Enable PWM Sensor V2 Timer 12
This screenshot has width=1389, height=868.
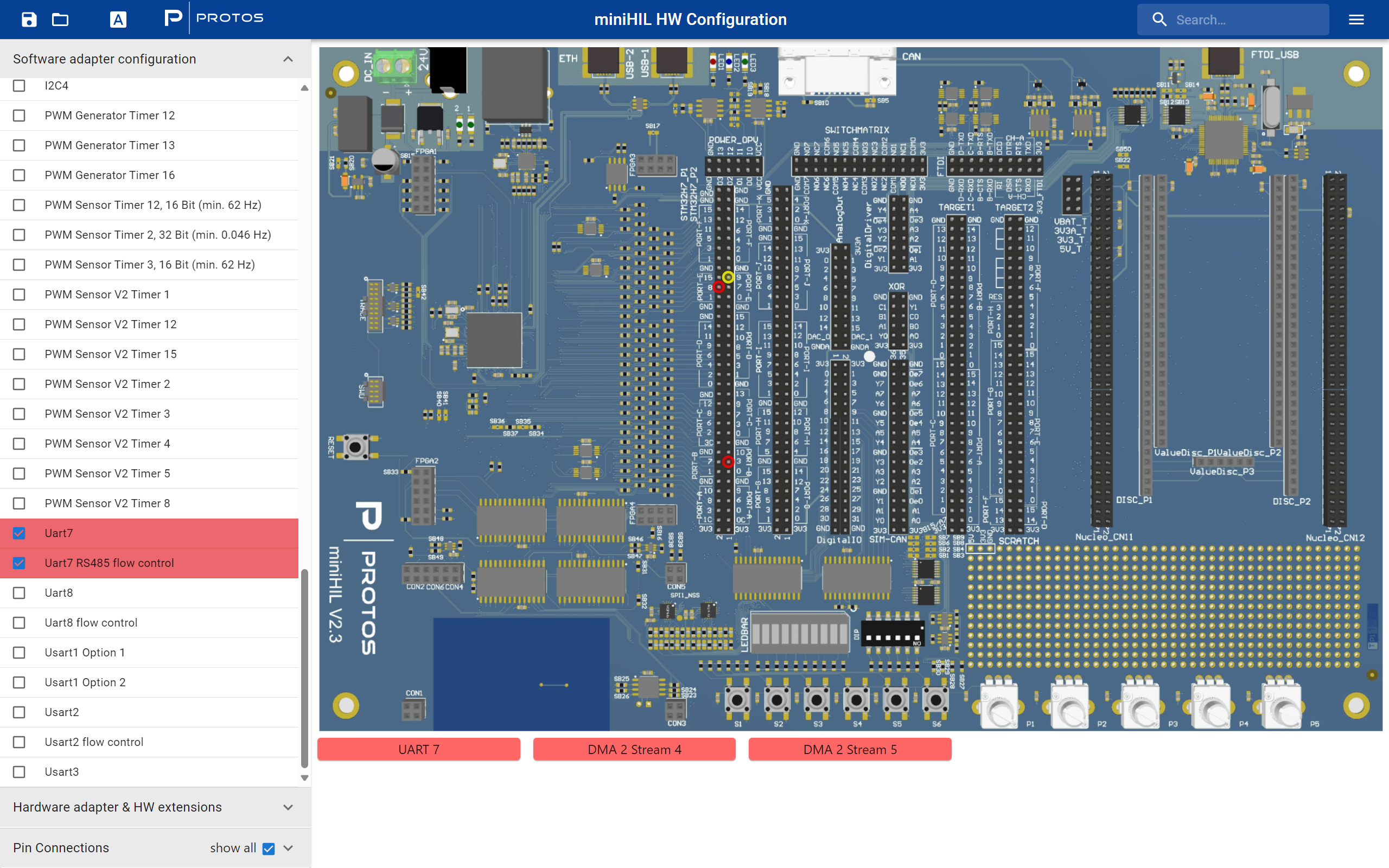19,324
